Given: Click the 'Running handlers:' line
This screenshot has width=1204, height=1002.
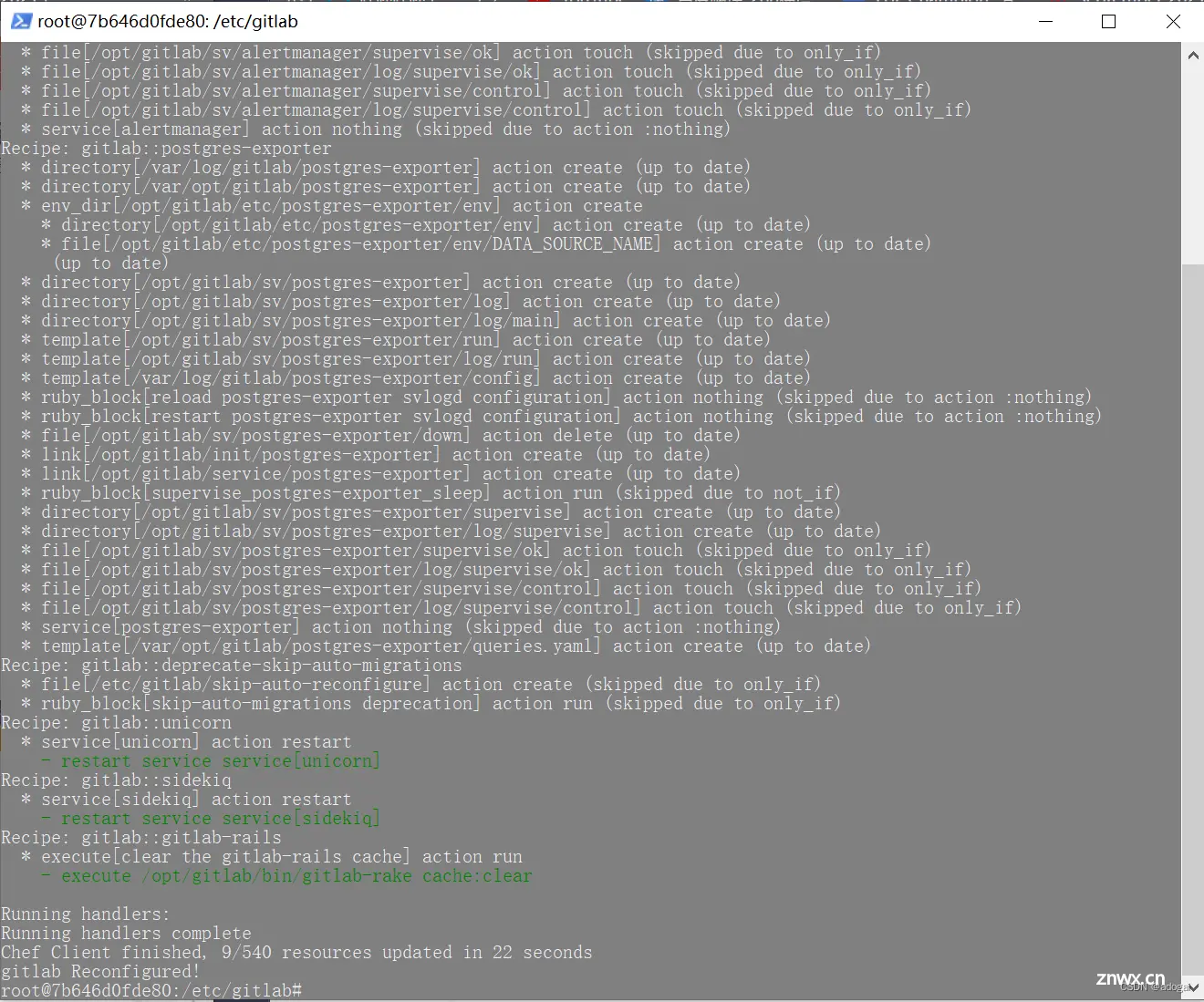Looking at the screenshot, I should coord(86,914).
